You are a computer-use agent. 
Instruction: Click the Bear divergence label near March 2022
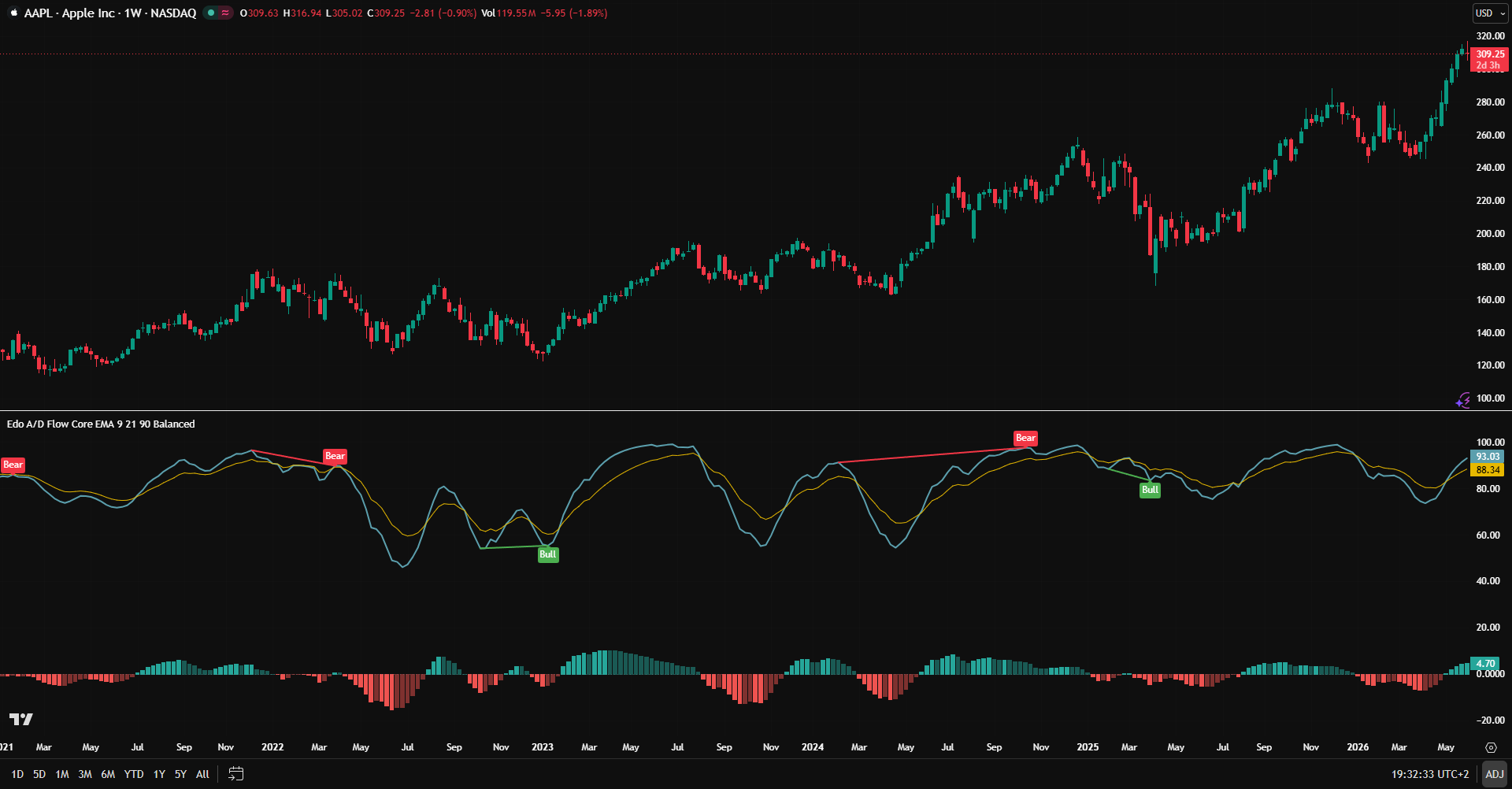[335, 456]
